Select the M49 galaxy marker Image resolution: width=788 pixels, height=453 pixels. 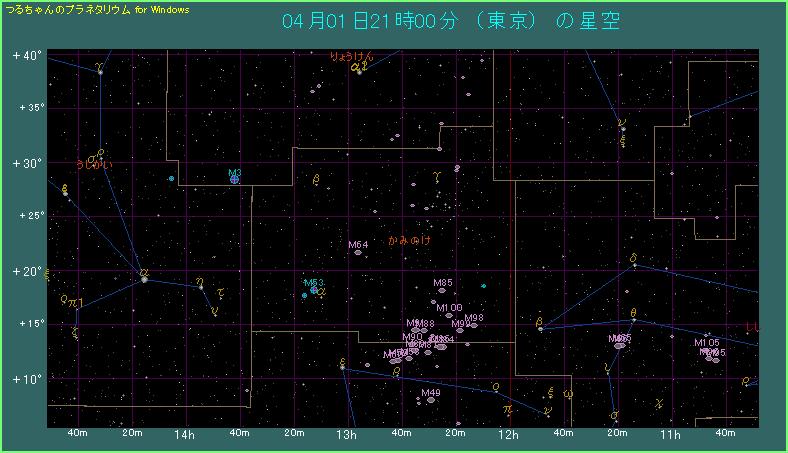(431, 400)
